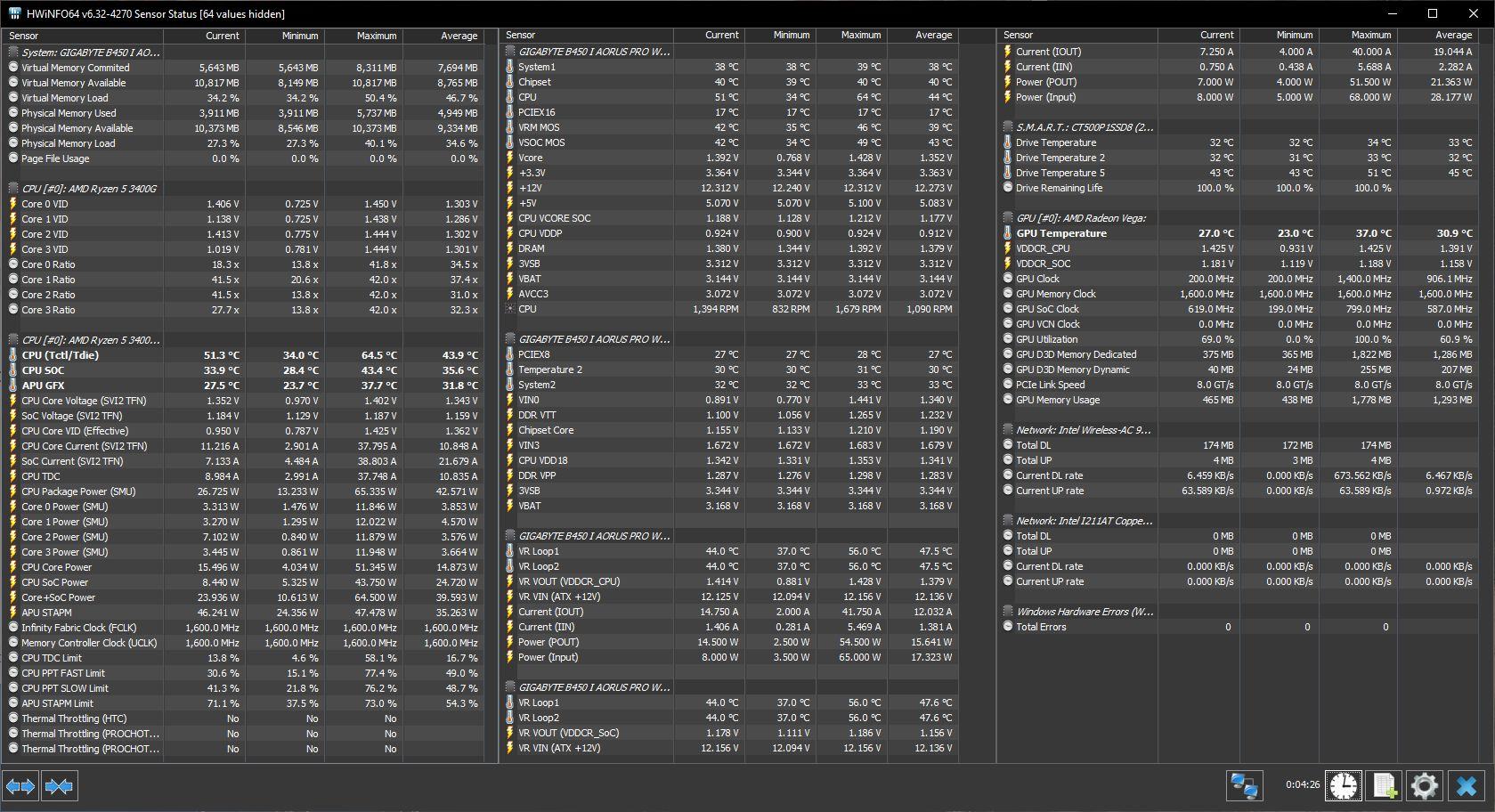Click the expand columns double-arrow button
Screen dimensions: 1495x812
pyautogui.click(x=20, y=786)
